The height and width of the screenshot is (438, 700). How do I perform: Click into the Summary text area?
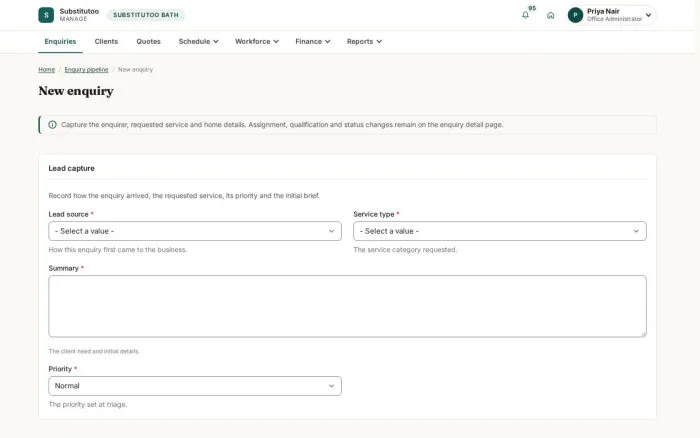(347, 306)
